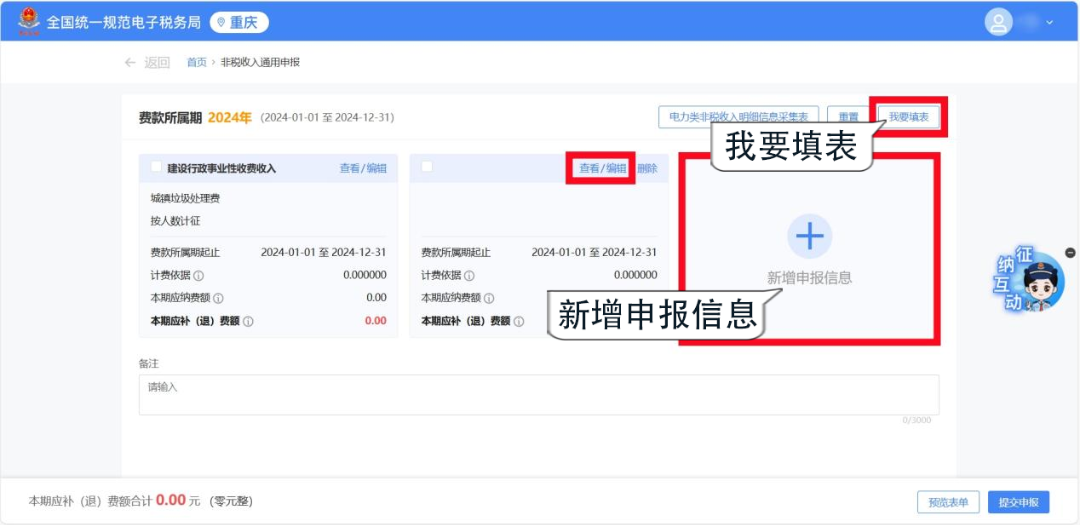Viewport: 1080px width, 525px height.
Task: Open 查看/编辑 on the first card
Action: click(362, 169)
